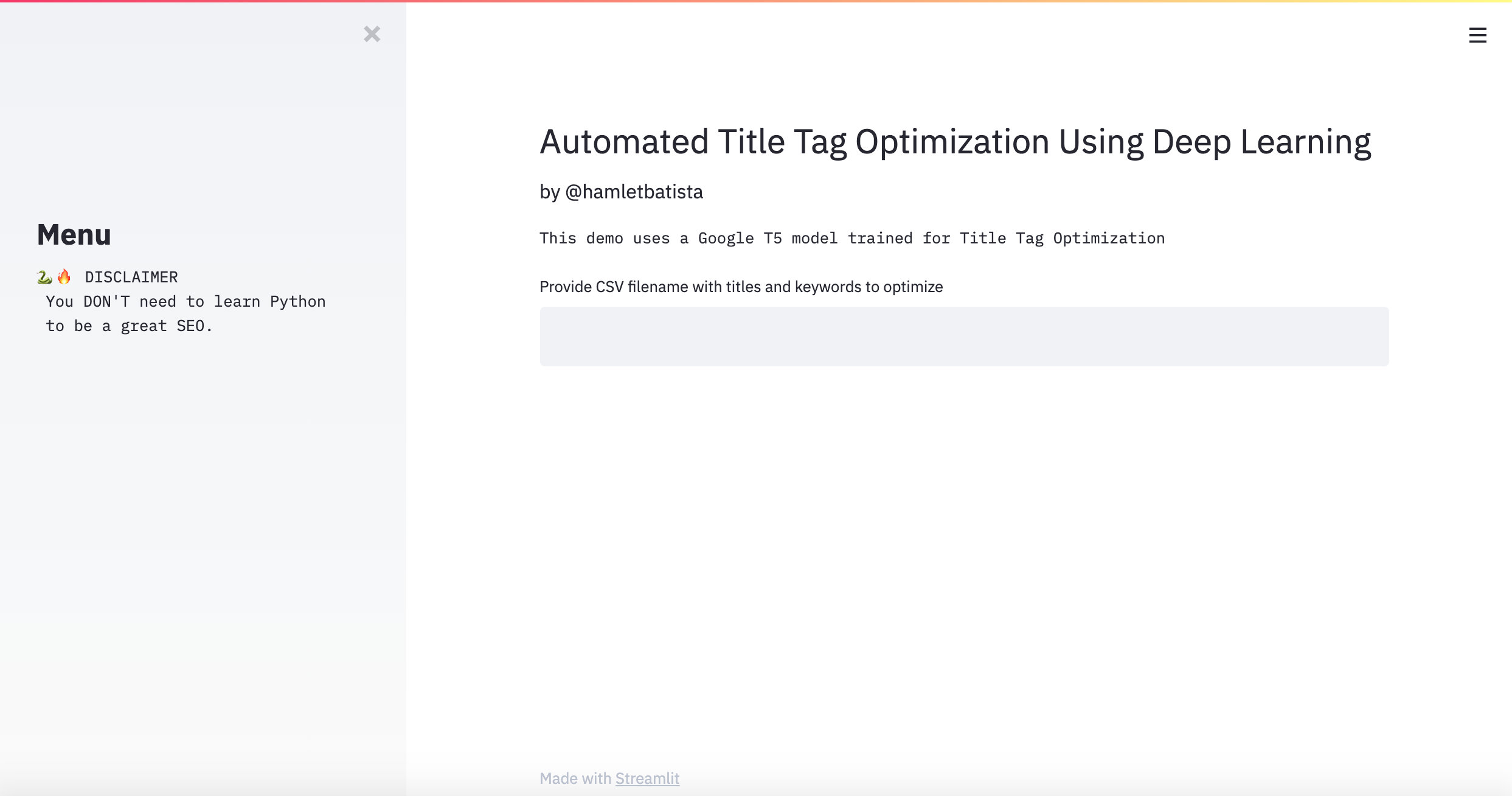Click 'You DON'T need to learn' sidebar line

pos(186,302)
